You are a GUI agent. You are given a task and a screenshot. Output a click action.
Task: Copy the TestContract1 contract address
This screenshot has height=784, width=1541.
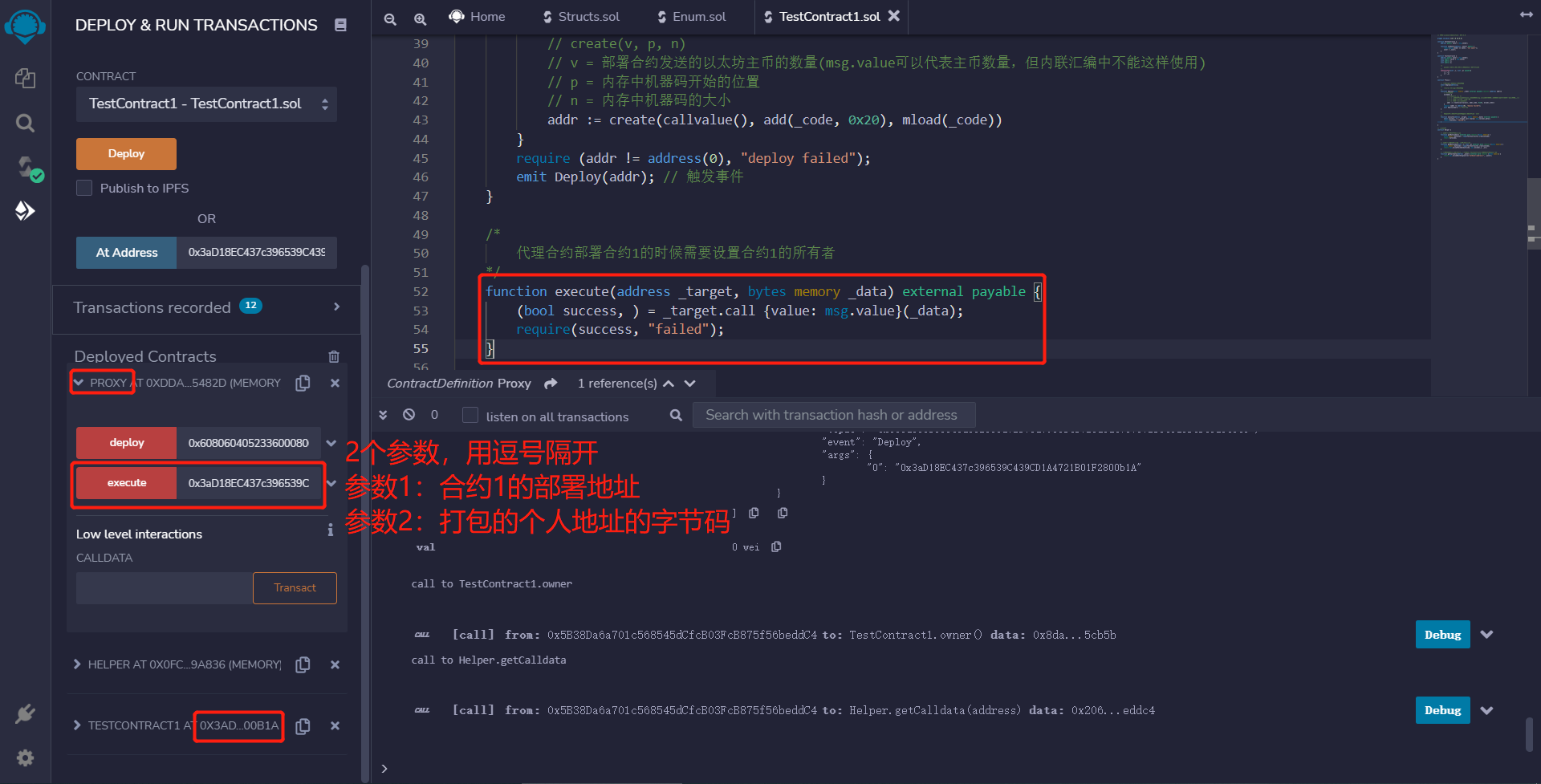click(303, 725)
